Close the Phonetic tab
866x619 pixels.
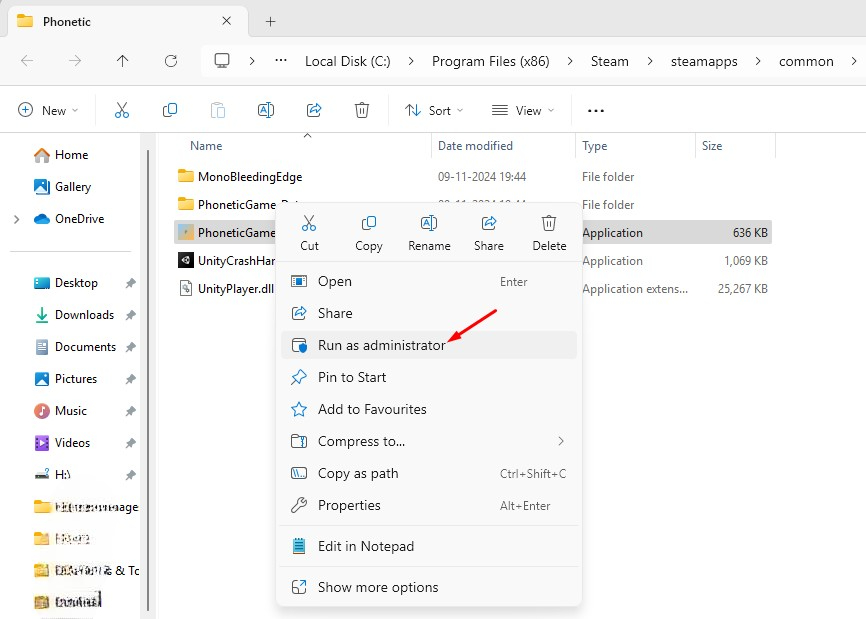coord(226,21)
